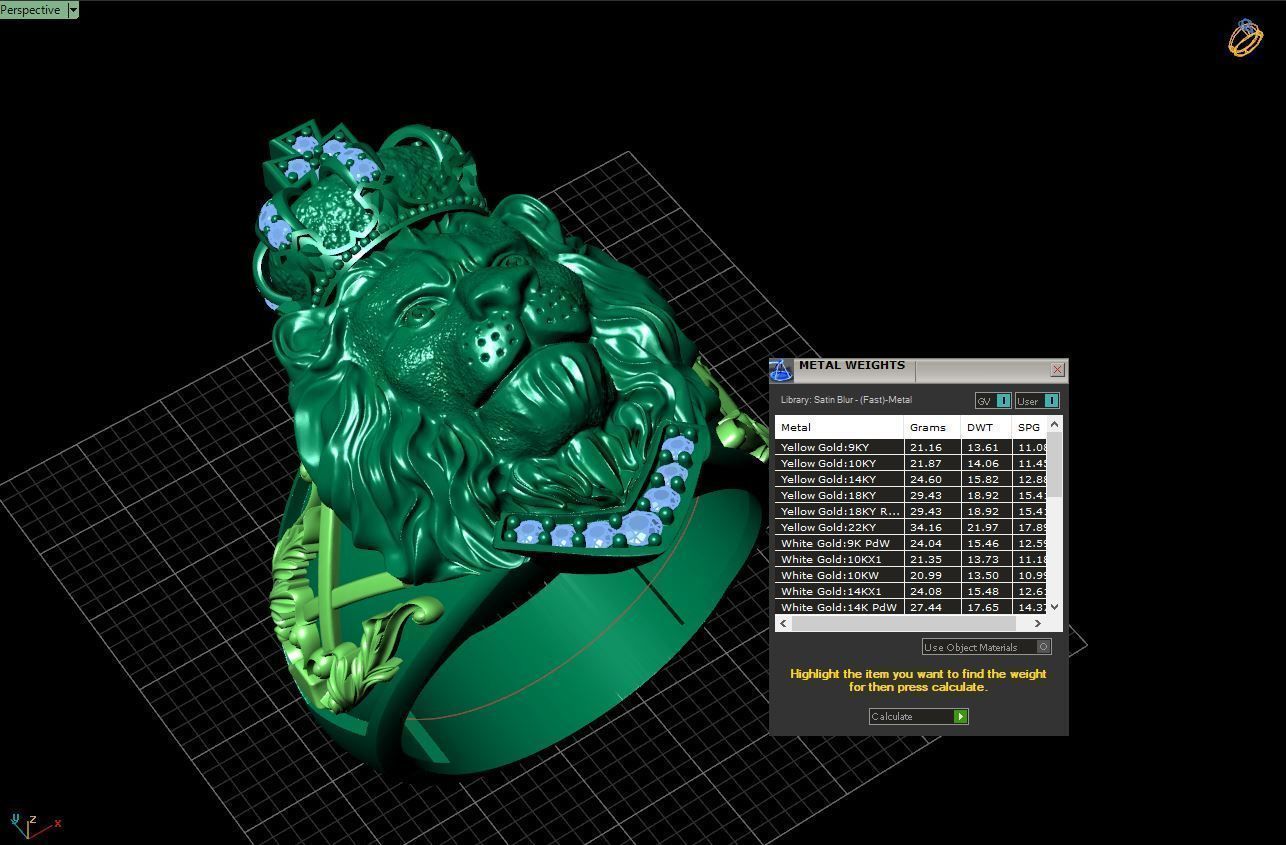Click the 13.61 DWT value

[982, 447]
